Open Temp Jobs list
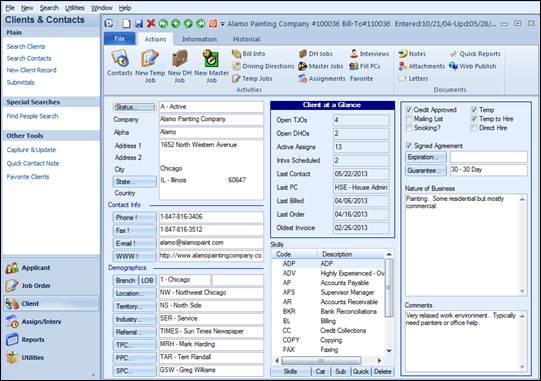541x381 pixels. [252, 79]
